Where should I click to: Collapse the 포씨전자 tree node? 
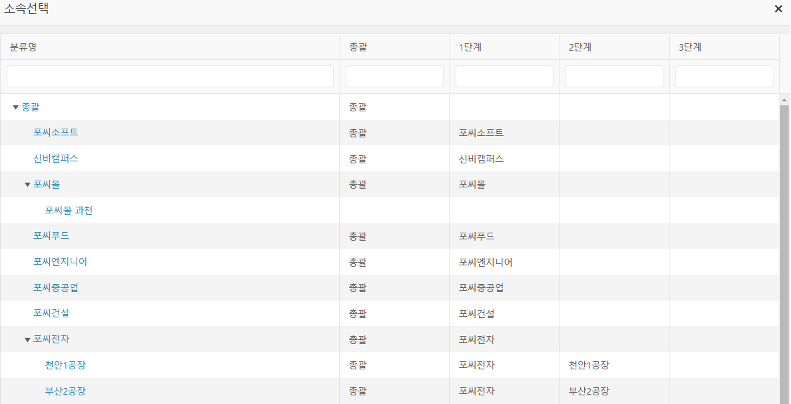(28, 340)
